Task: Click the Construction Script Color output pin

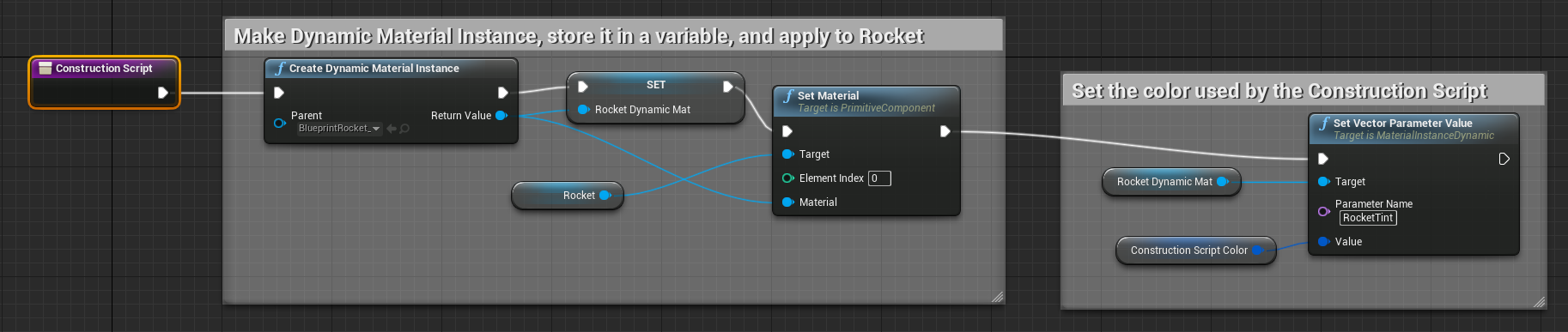Action: click(x=1258, y=251)
